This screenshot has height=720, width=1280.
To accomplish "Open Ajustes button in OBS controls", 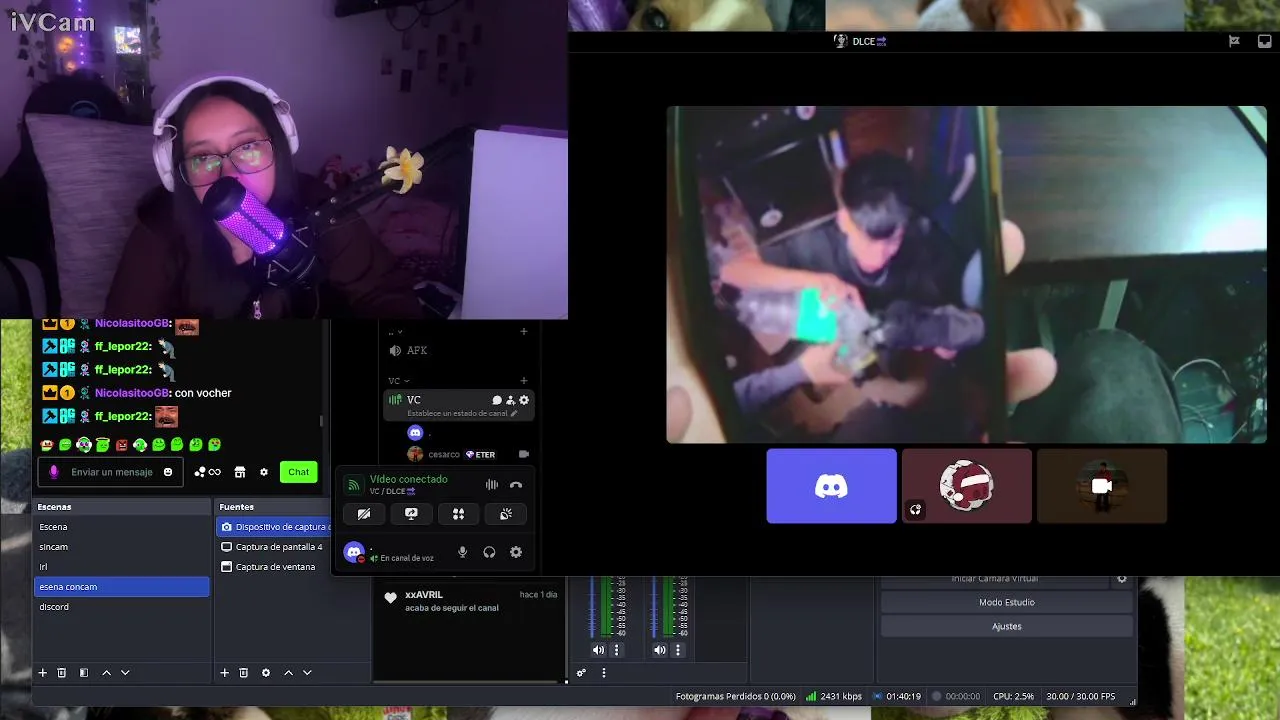I will (x=1007, y=626).
